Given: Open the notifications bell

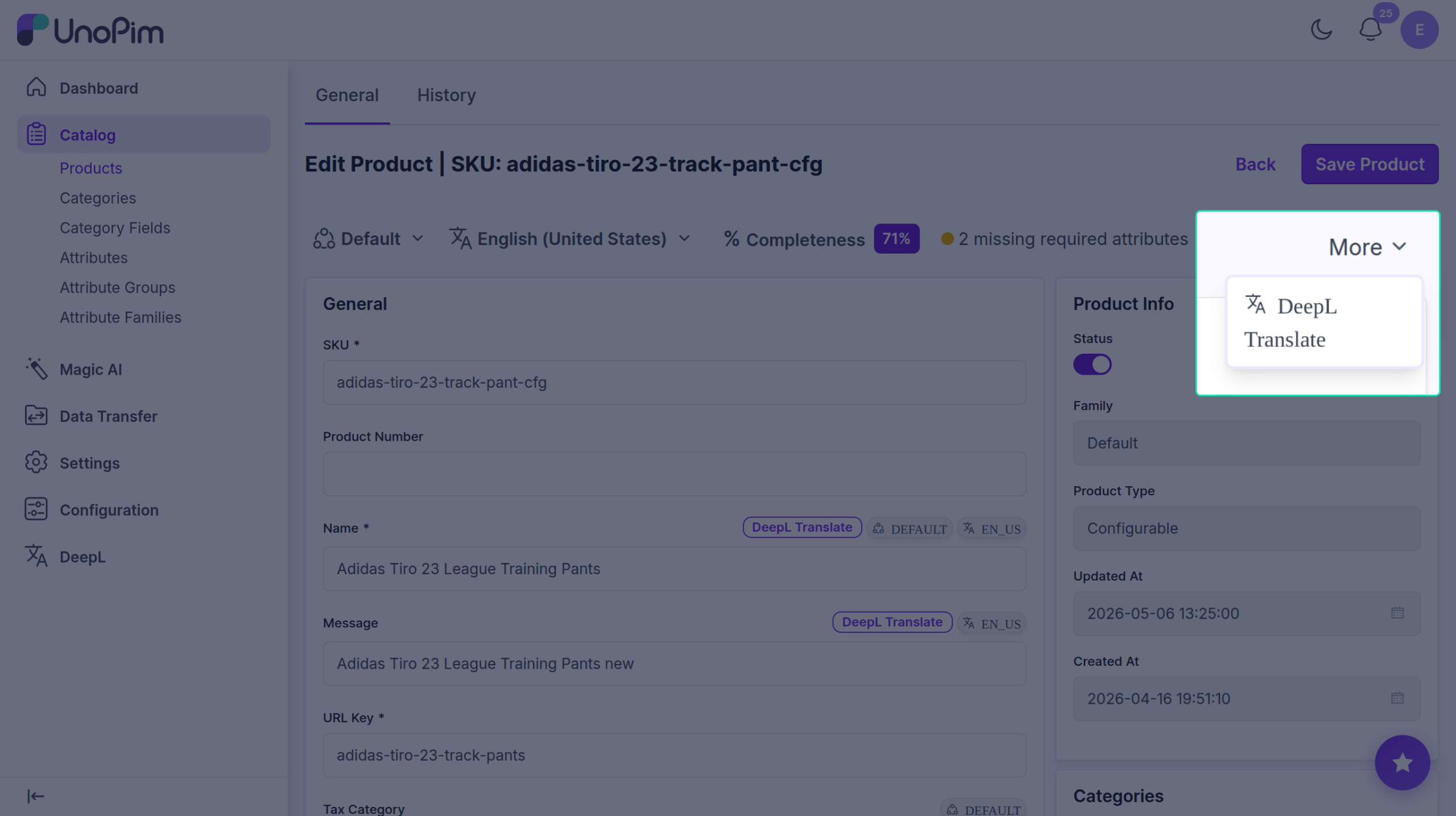Looking at the screenshot, I should click(1370, 30).
